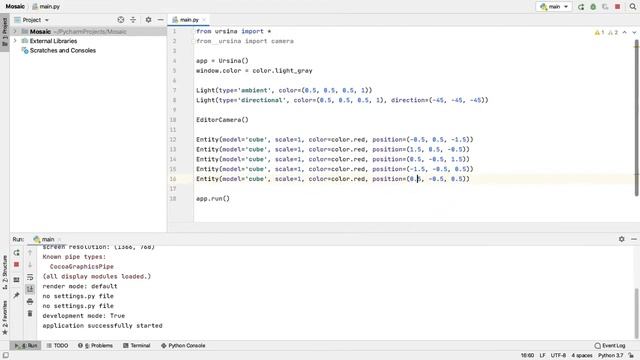
Task: Open the TODO tool window
Action: pyautogui.click(x=57, y=345)
